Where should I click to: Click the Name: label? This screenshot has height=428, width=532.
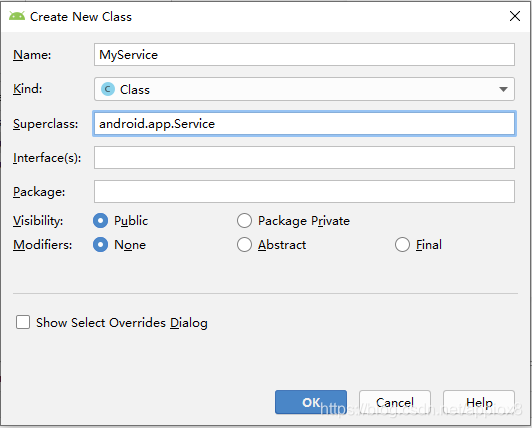32,55
